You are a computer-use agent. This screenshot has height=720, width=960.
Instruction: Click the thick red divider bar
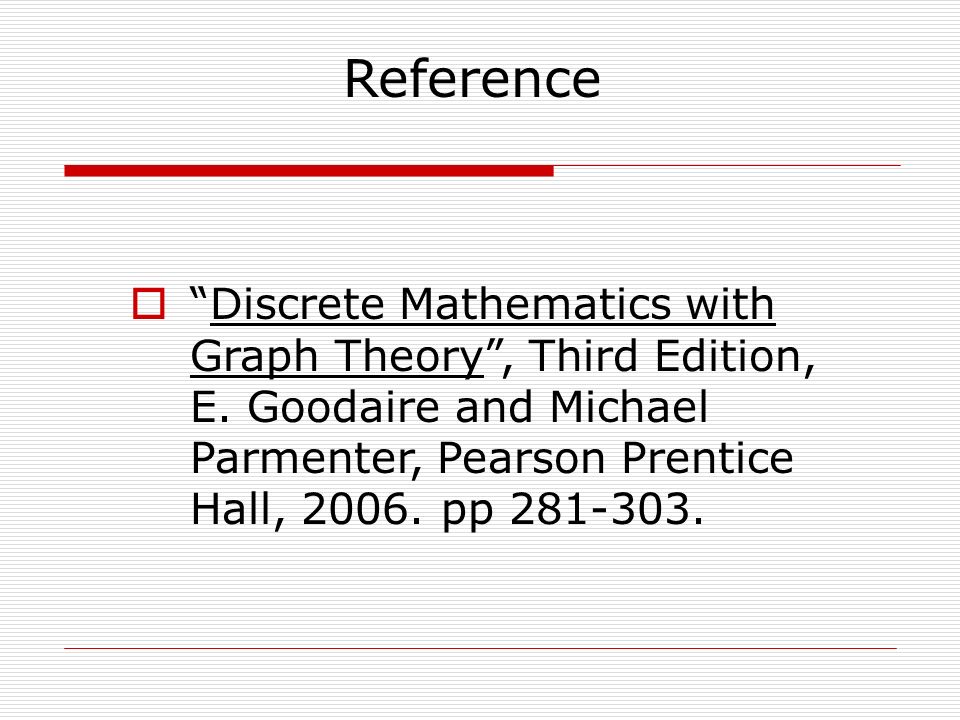pyautogui.click(x=309, y=171)
